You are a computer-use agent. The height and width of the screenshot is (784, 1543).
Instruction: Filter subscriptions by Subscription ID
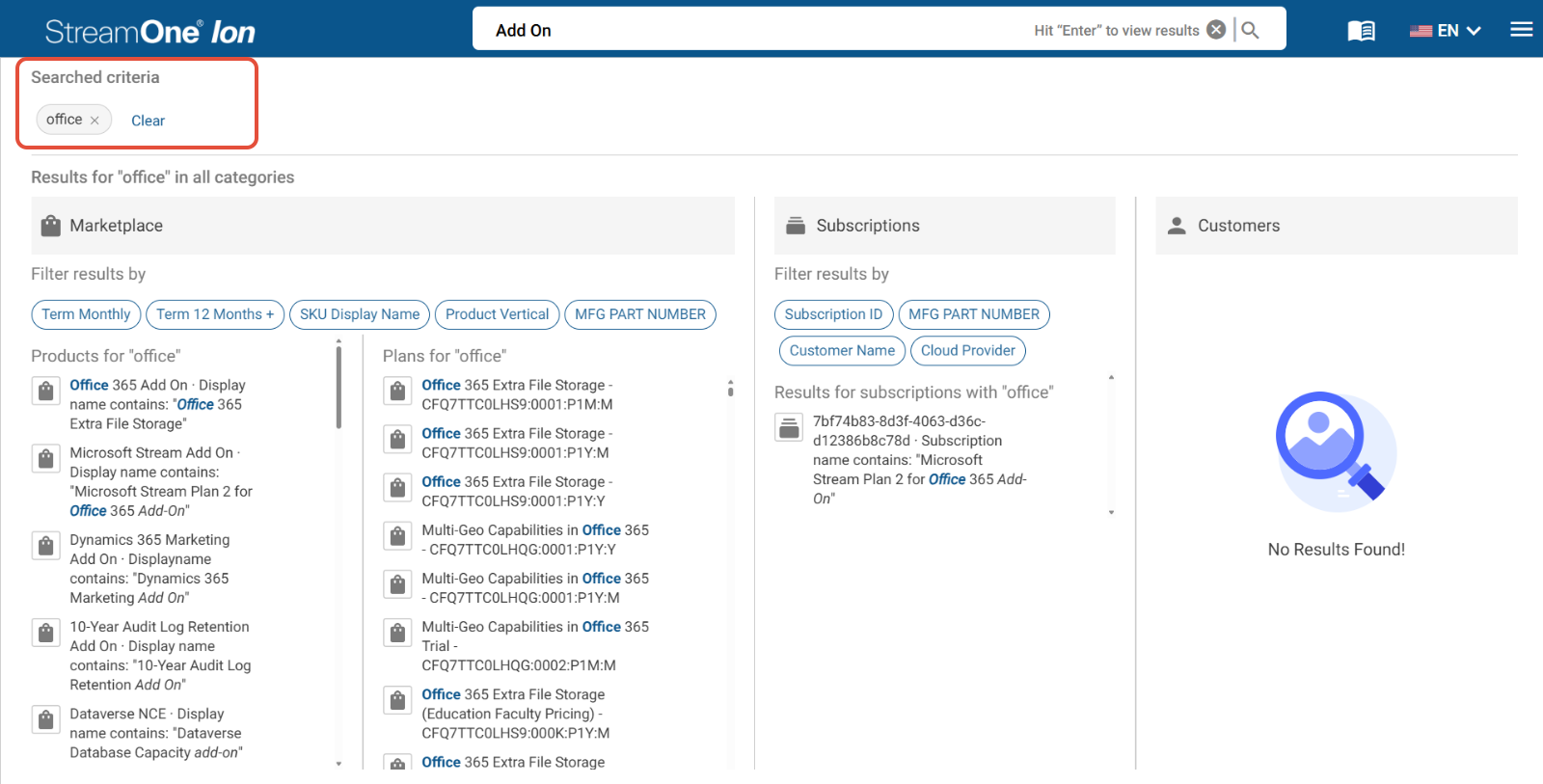833,314
